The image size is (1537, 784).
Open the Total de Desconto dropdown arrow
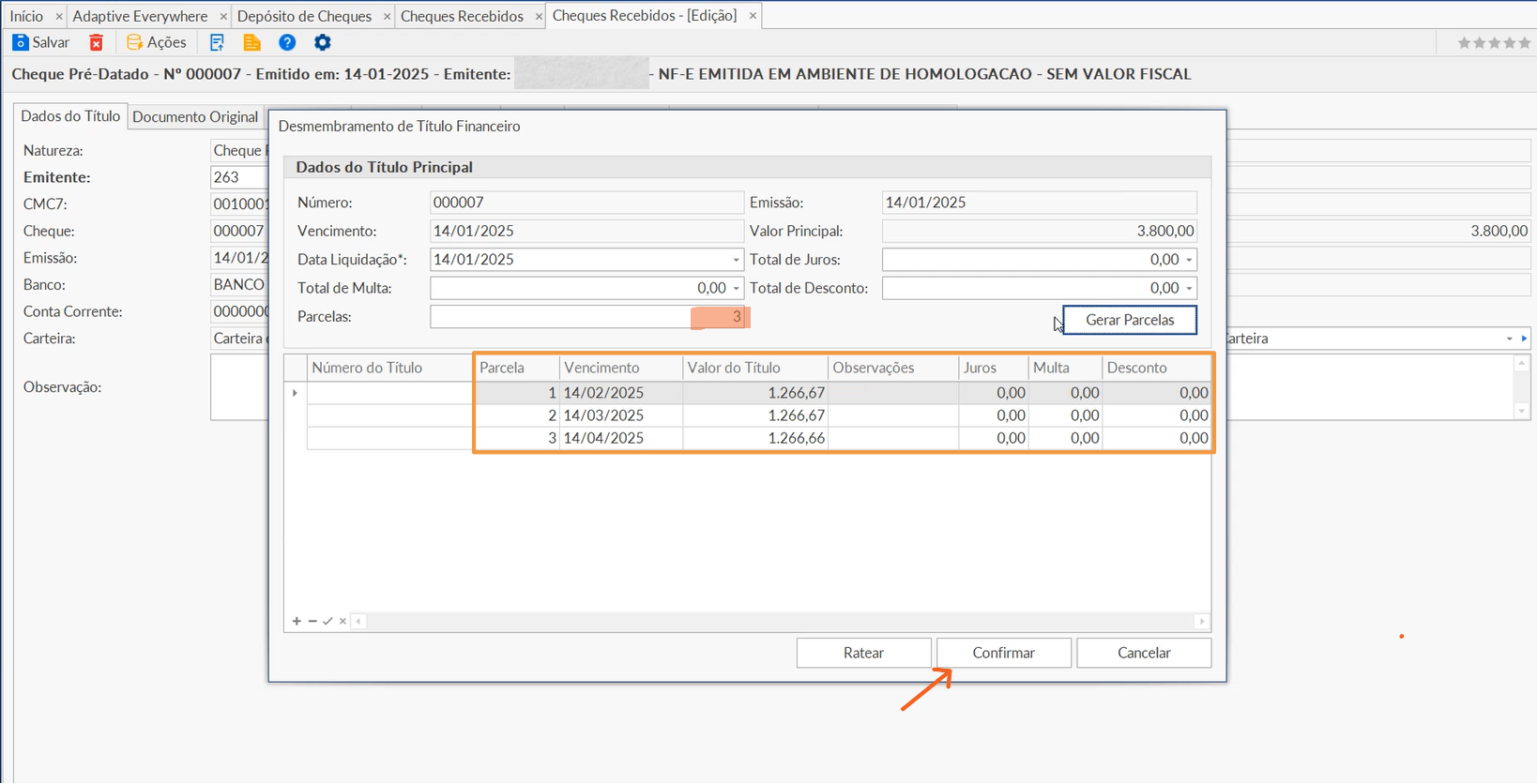tap(1189, 288)
